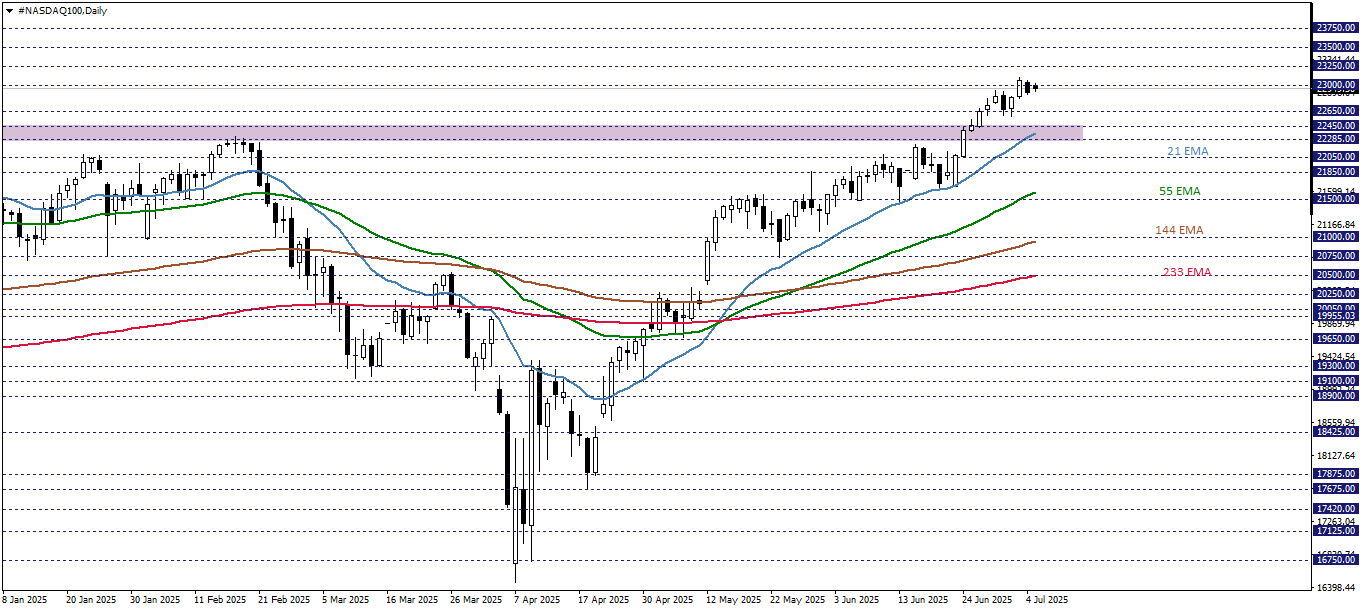
Task: Select the 21 EMA label
Action: [1188, 151]
